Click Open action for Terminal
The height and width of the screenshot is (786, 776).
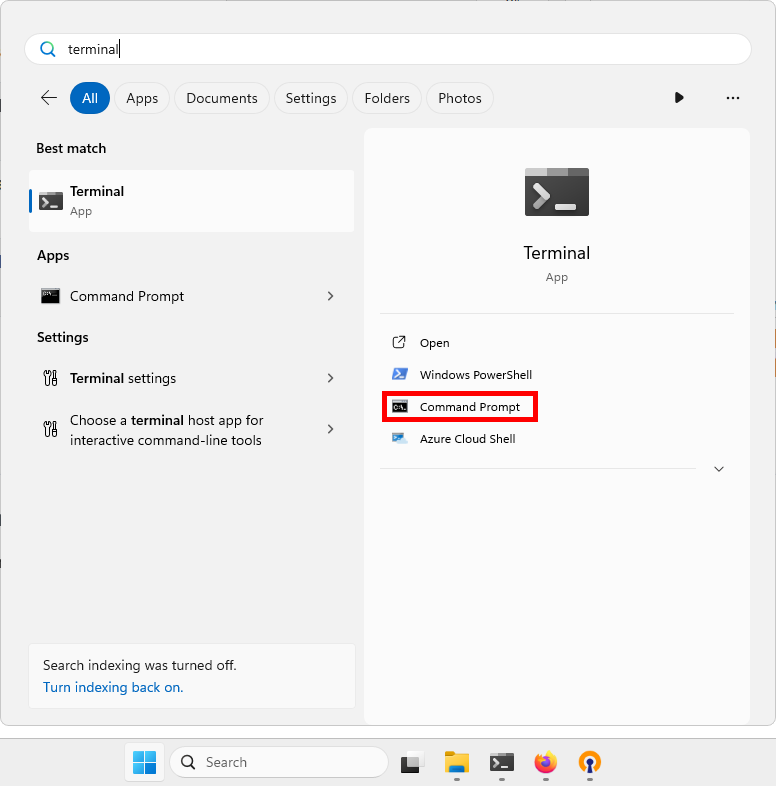point(557,343)
